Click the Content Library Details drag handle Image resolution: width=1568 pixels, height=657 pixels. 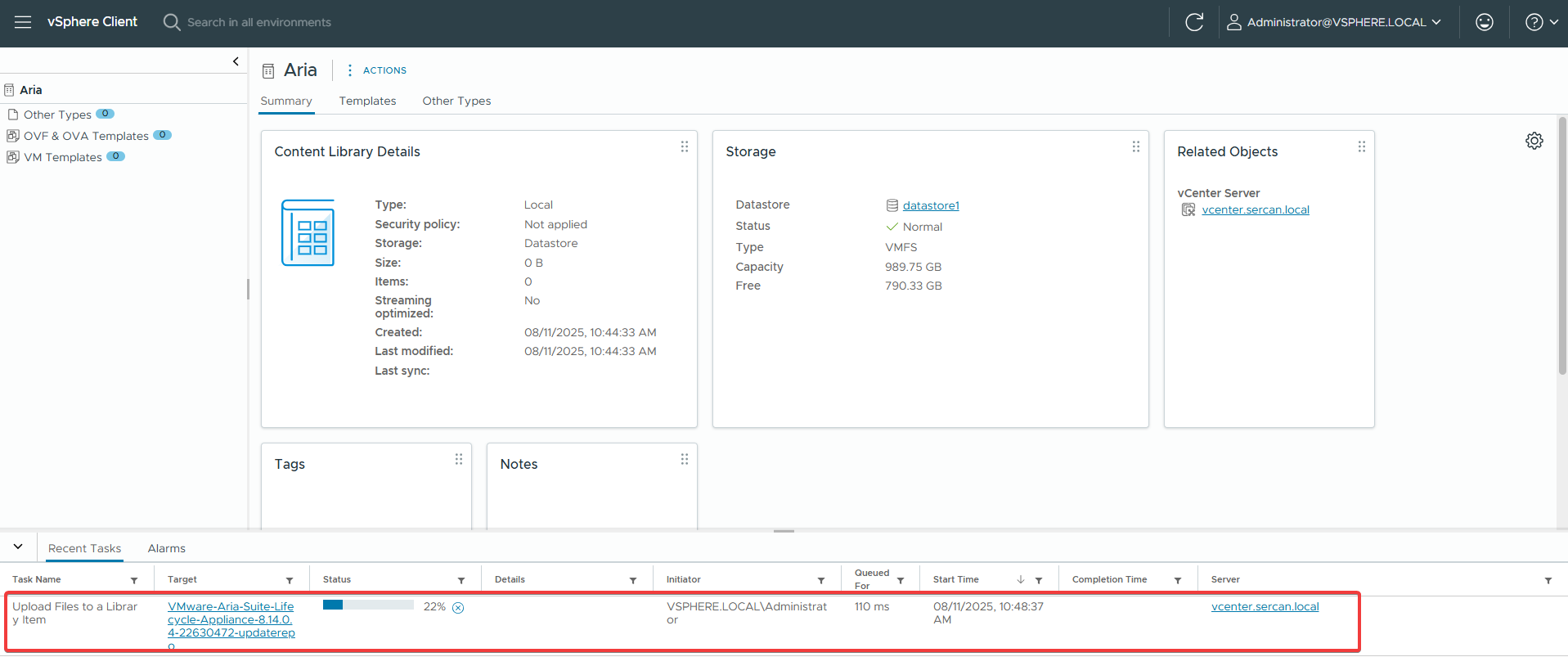[685, 146]
